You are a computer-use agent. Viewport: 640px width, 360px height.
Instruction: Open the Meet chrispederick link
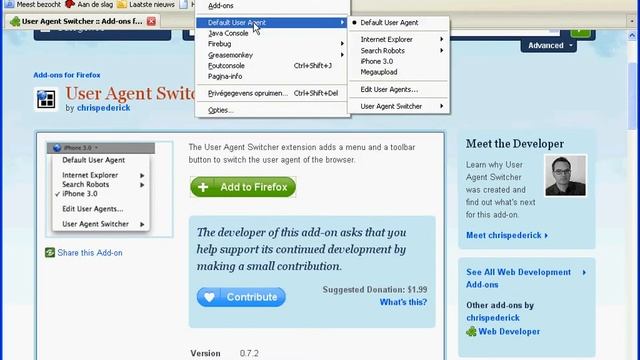click(x=507, y=236)
